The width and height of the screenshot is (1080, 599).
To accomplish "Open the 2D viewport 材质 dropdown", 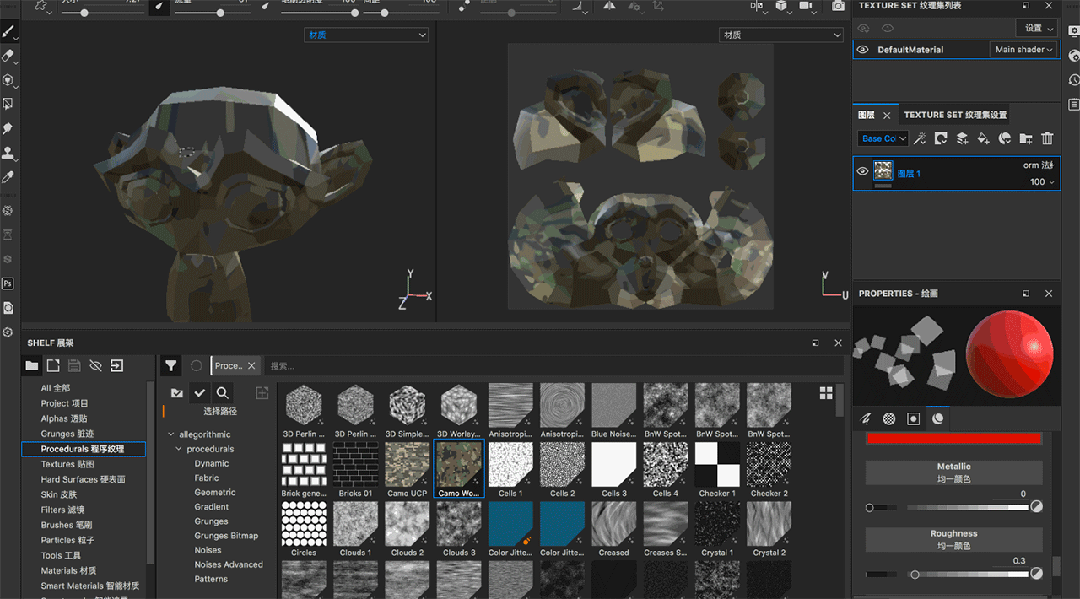I will pyautogui.click(x=782, y=35).
